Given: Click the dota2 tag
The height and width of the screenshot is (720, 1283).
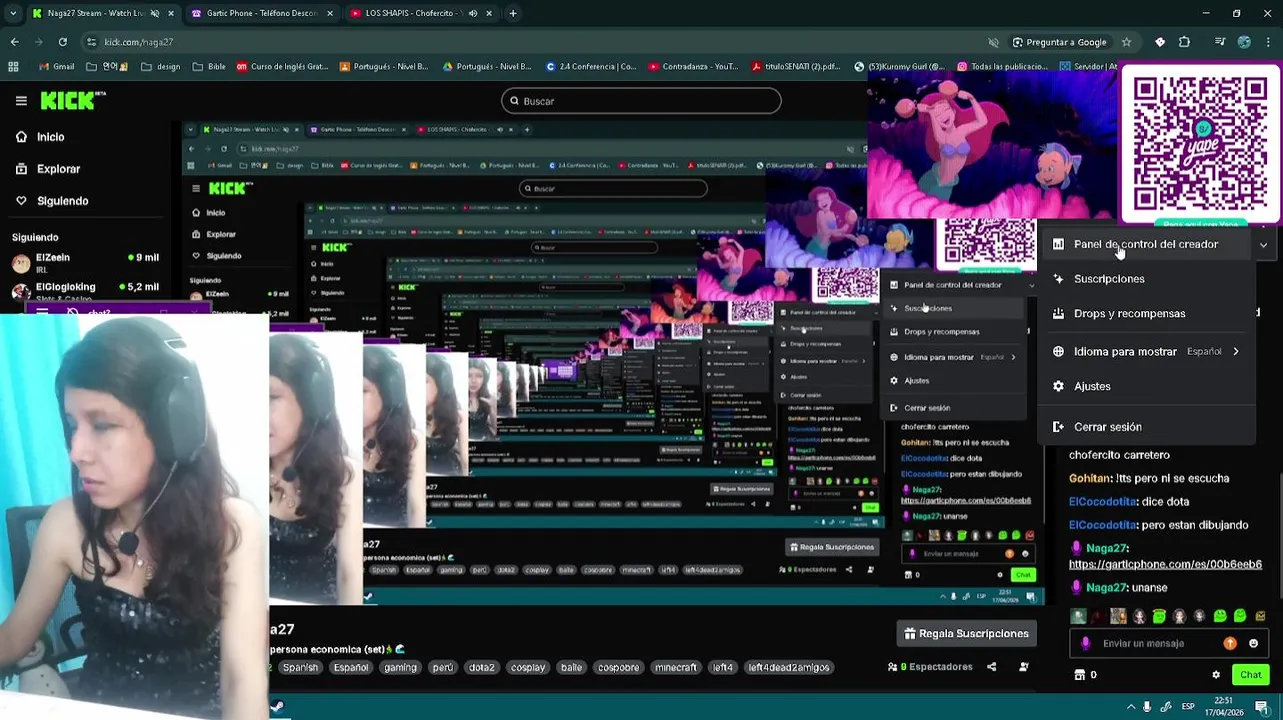Looking at the screenshot, I should coord(482,667).
